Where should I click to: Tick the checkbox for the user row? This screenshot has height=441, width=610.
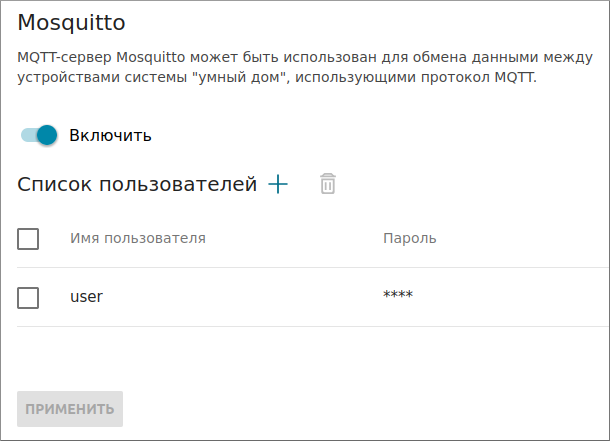click(28, 298)
